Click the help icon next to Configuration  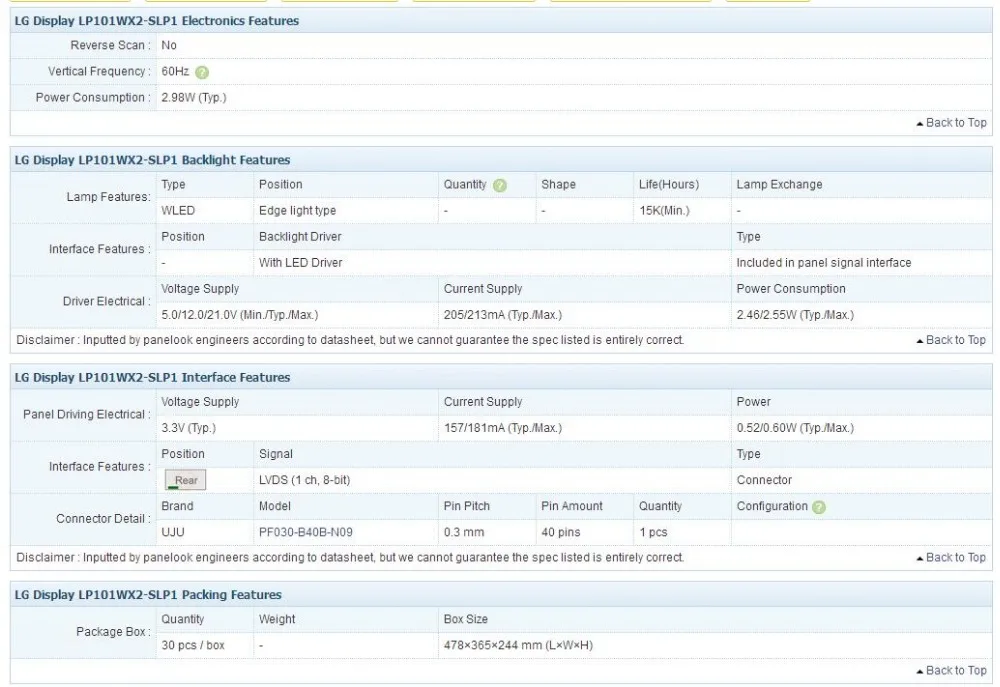click(819, 506)
